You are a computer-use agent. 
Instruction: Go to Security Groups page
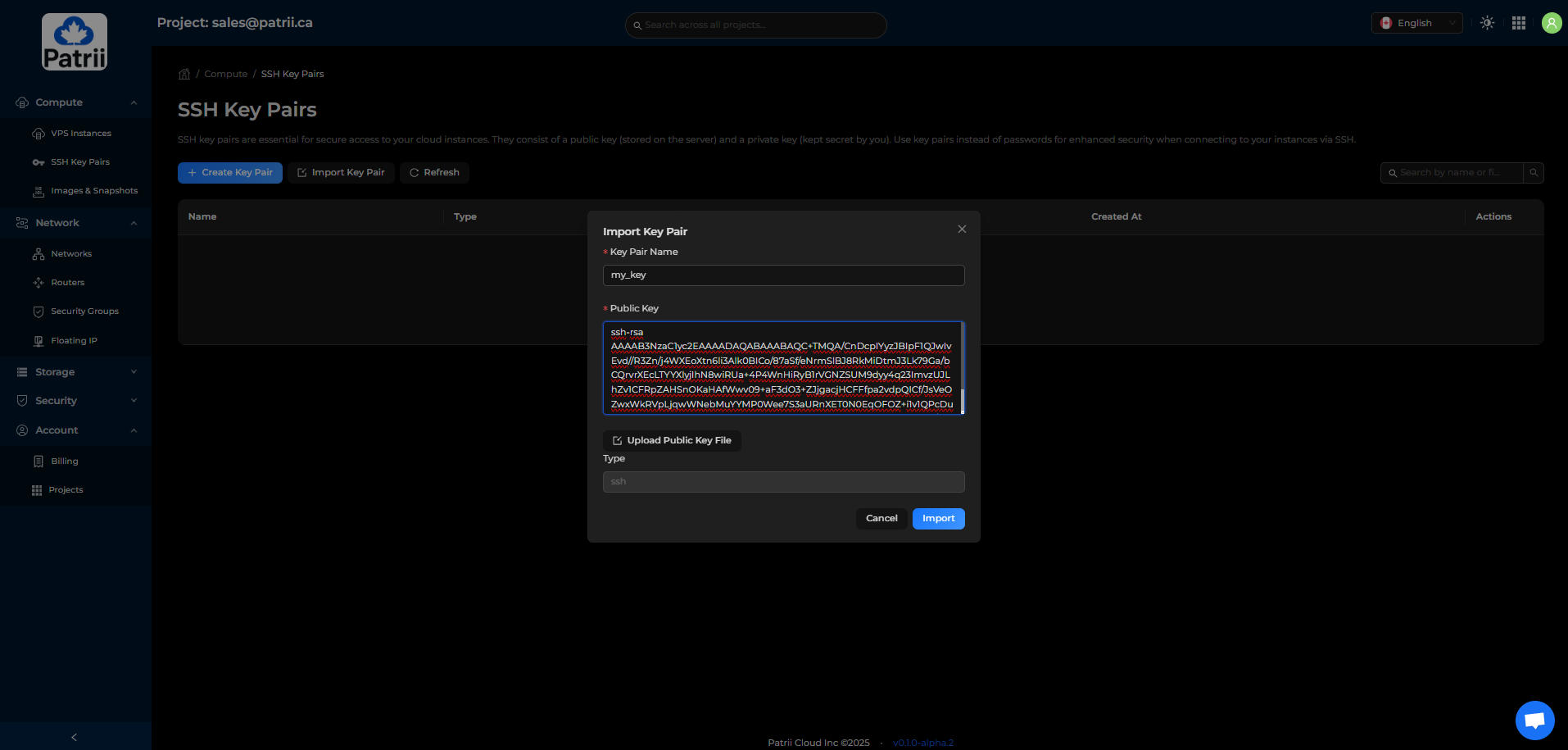pos(84,311)
